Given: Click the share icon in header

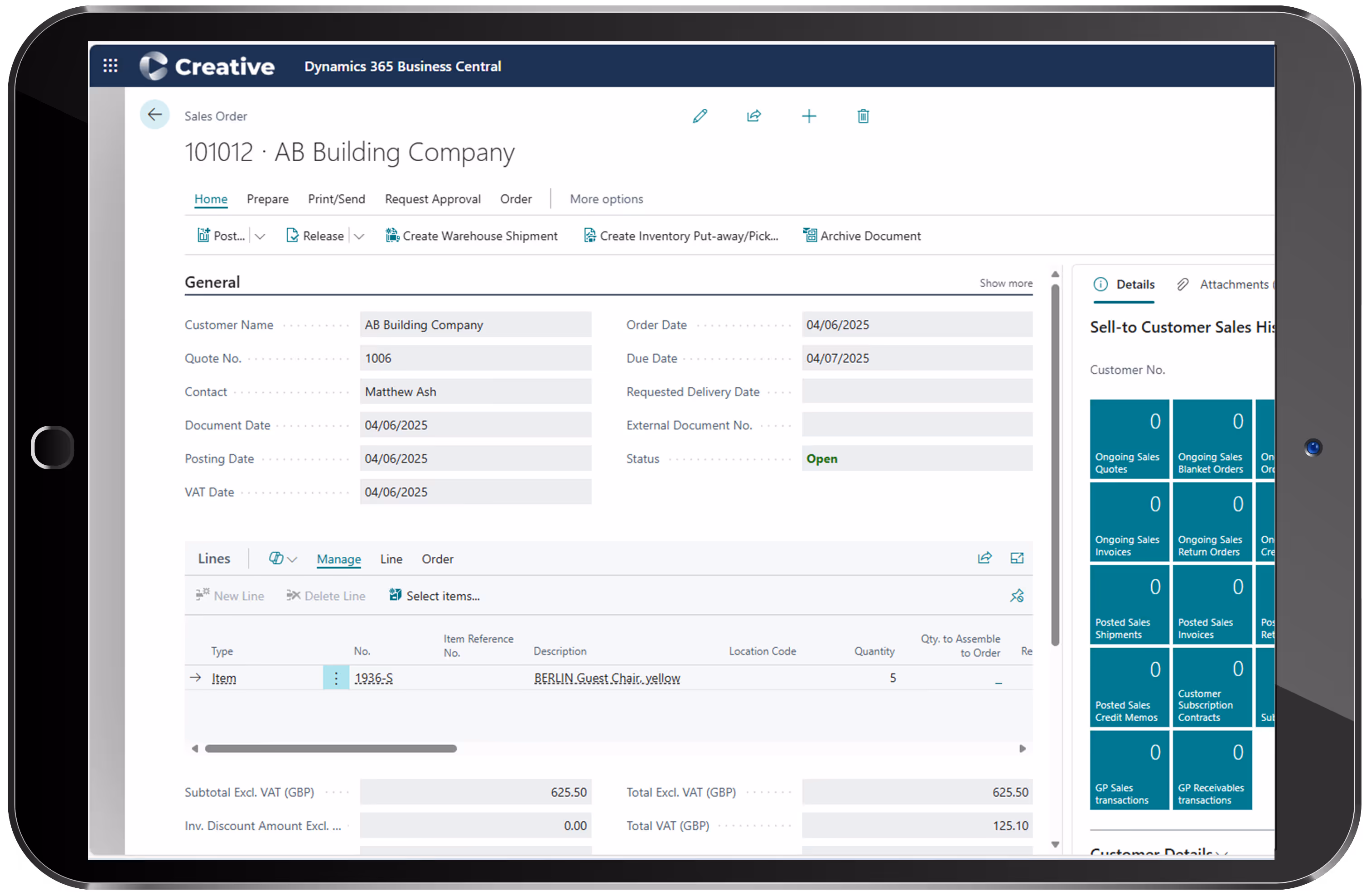Looking at the screenshot, I should point(754,116).
